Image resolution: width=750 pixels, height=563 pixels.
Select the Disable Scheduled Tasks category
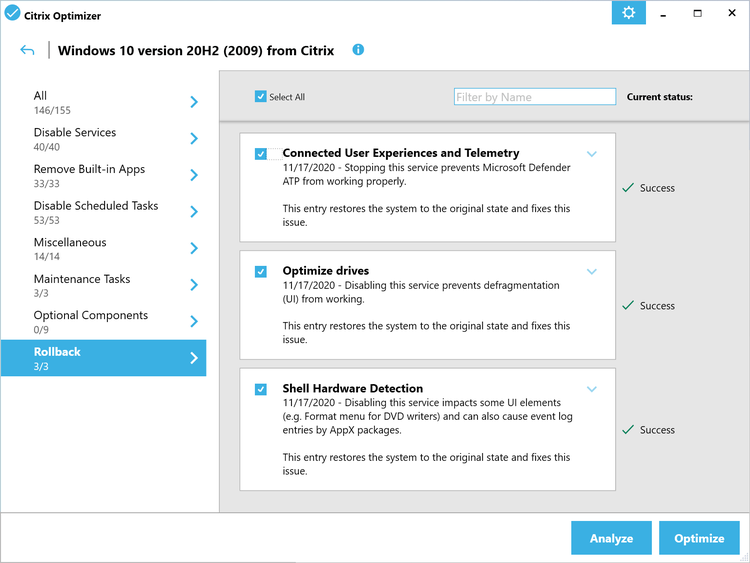pos(103,212)
